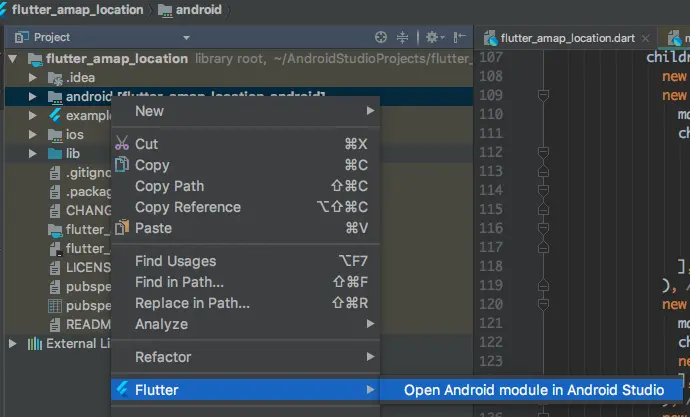This screenshot has height=417, width=690.
Task: Toggle code fold at line 120
Action: [543, 304]
